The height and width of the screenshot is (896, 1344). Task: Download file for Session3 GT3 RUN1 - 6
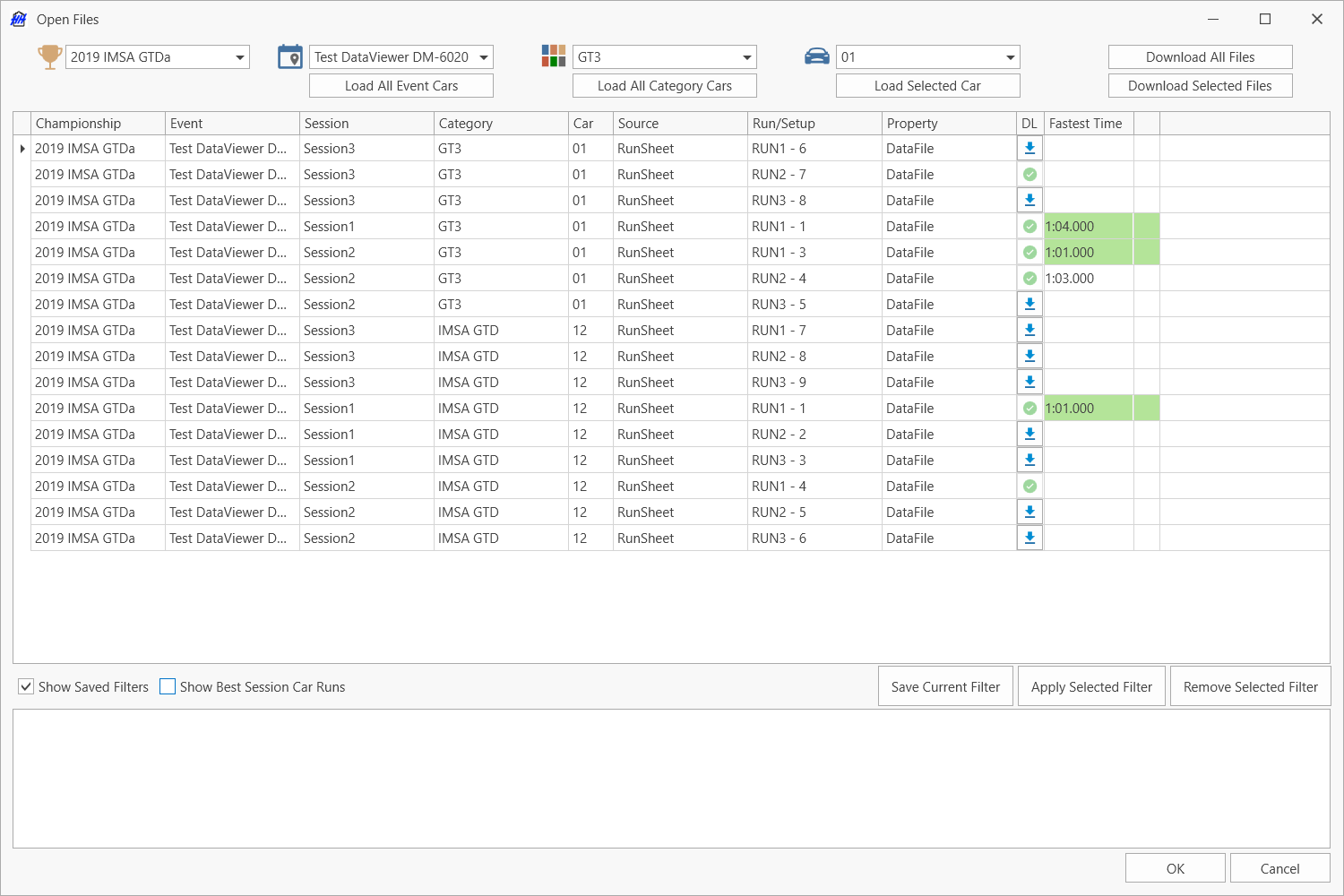point(1030,148)
